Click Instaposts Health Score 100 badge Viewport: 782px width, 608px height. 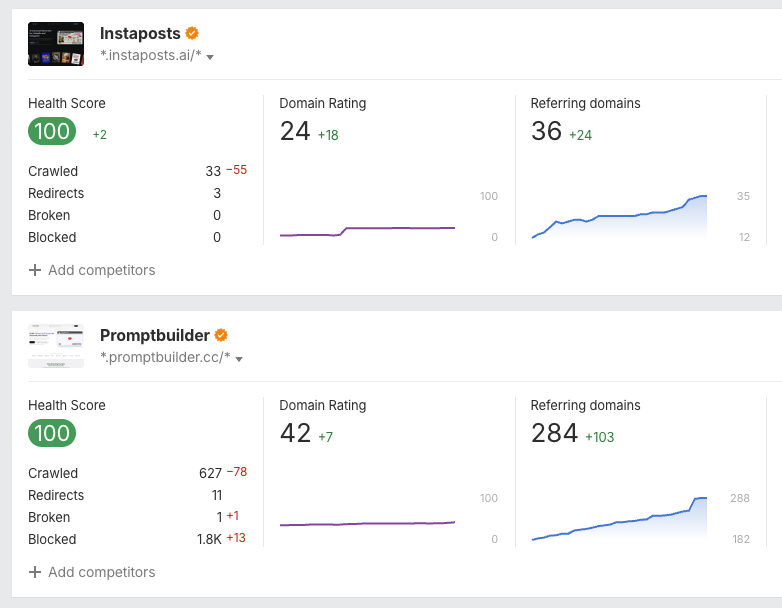pos(52,131)
